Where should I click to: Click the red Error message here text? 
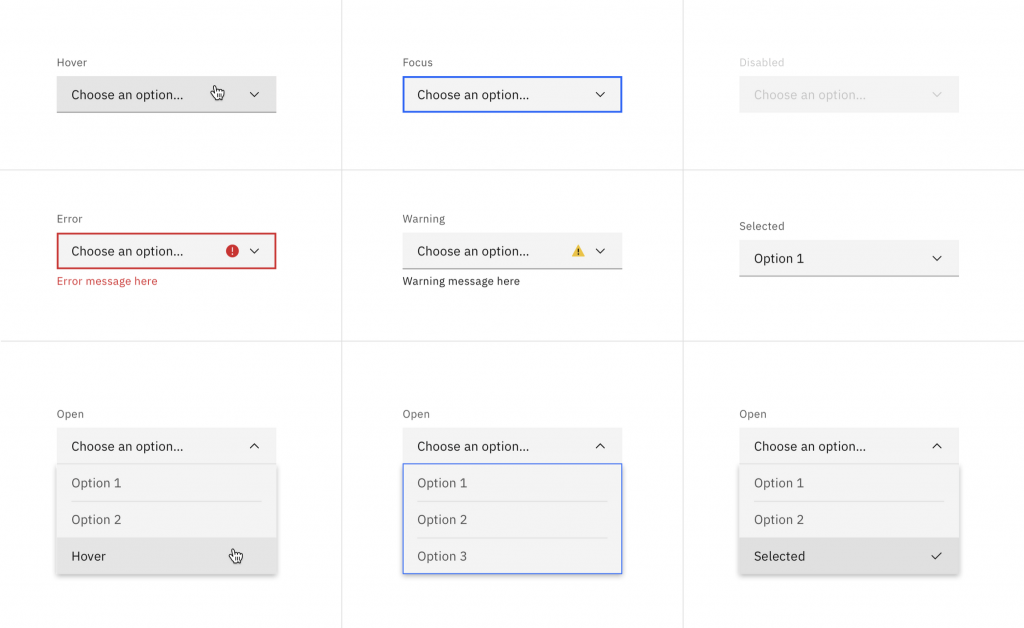click(x=107, y=281)
